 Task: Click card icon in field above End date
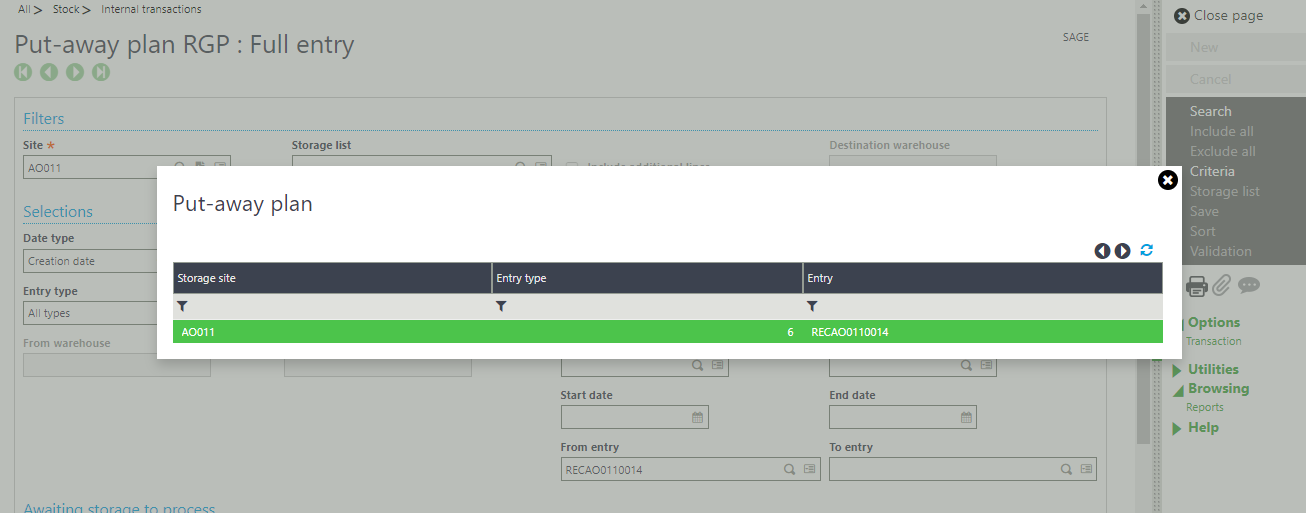[986, 366]
